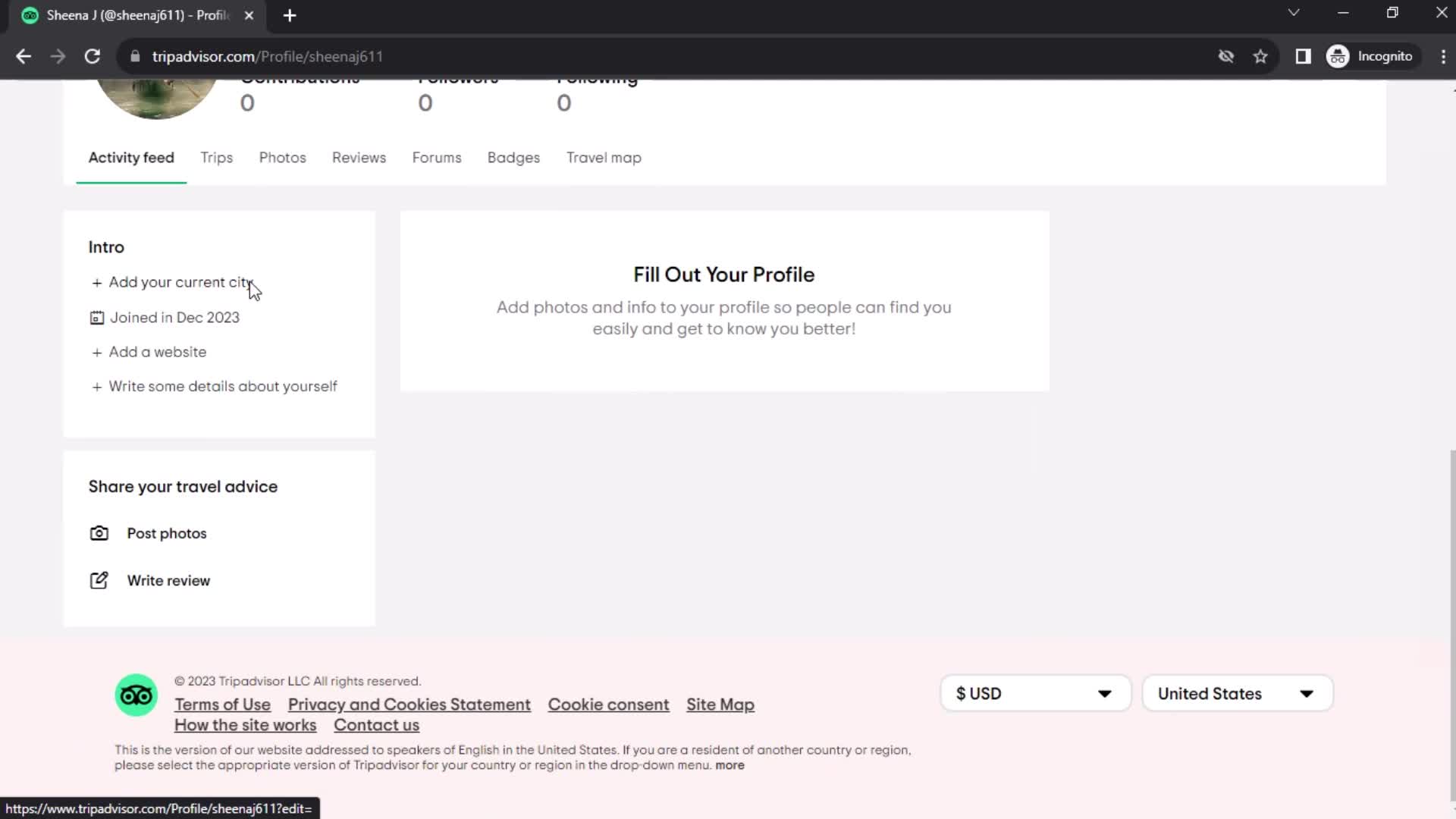Screen dimensions: 1456x819
Task: Click the browser tab dropdown arrow
Action: point(1293,13)
